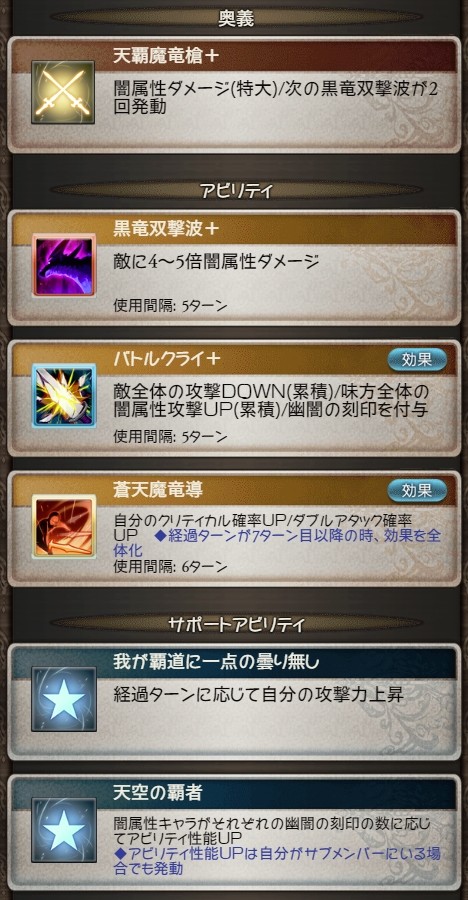Click the 黒竜双撃波+ ability title
Image resolution: width=468 pixels, height=900 pixels.
167,228
